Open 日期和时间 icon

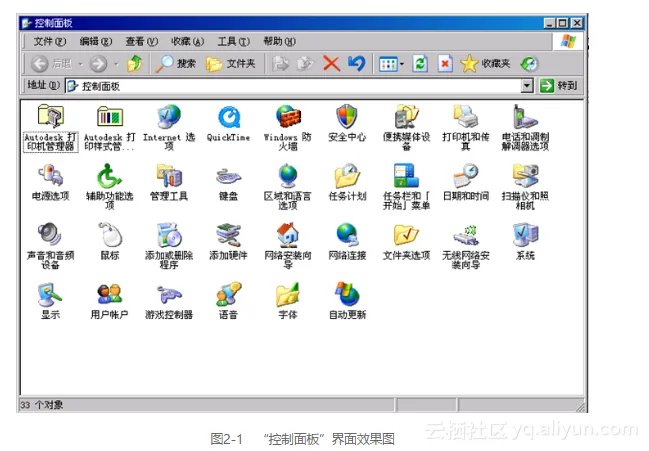(x=466, y=175)
